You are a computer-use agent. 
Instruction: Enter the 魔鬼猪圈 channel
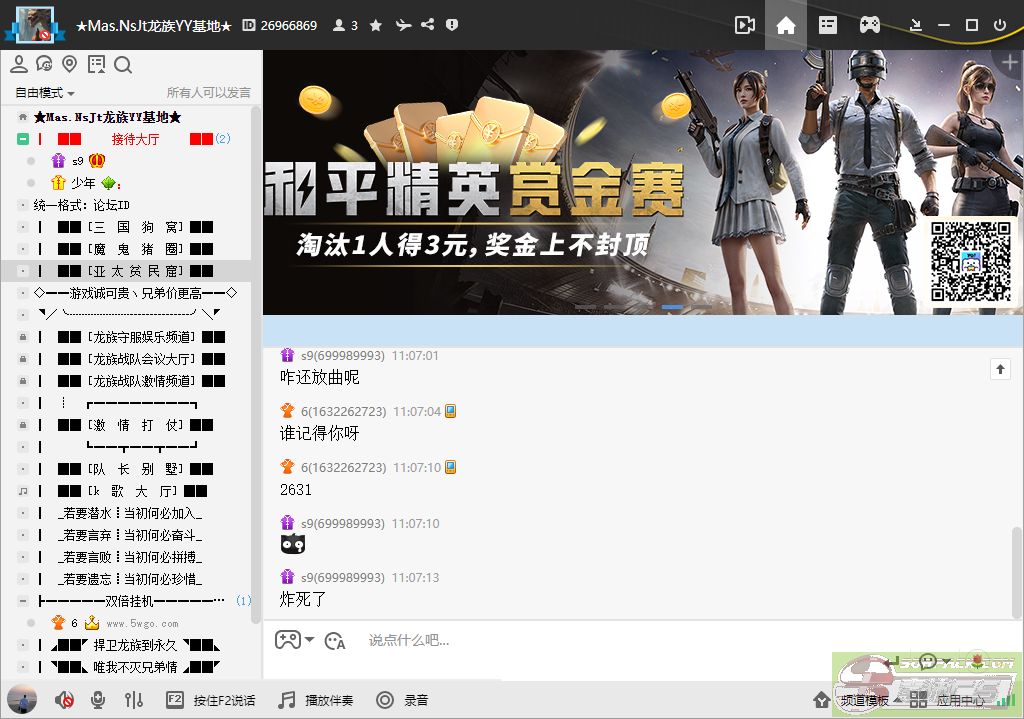pyautogui.click(x=135, y=249)
